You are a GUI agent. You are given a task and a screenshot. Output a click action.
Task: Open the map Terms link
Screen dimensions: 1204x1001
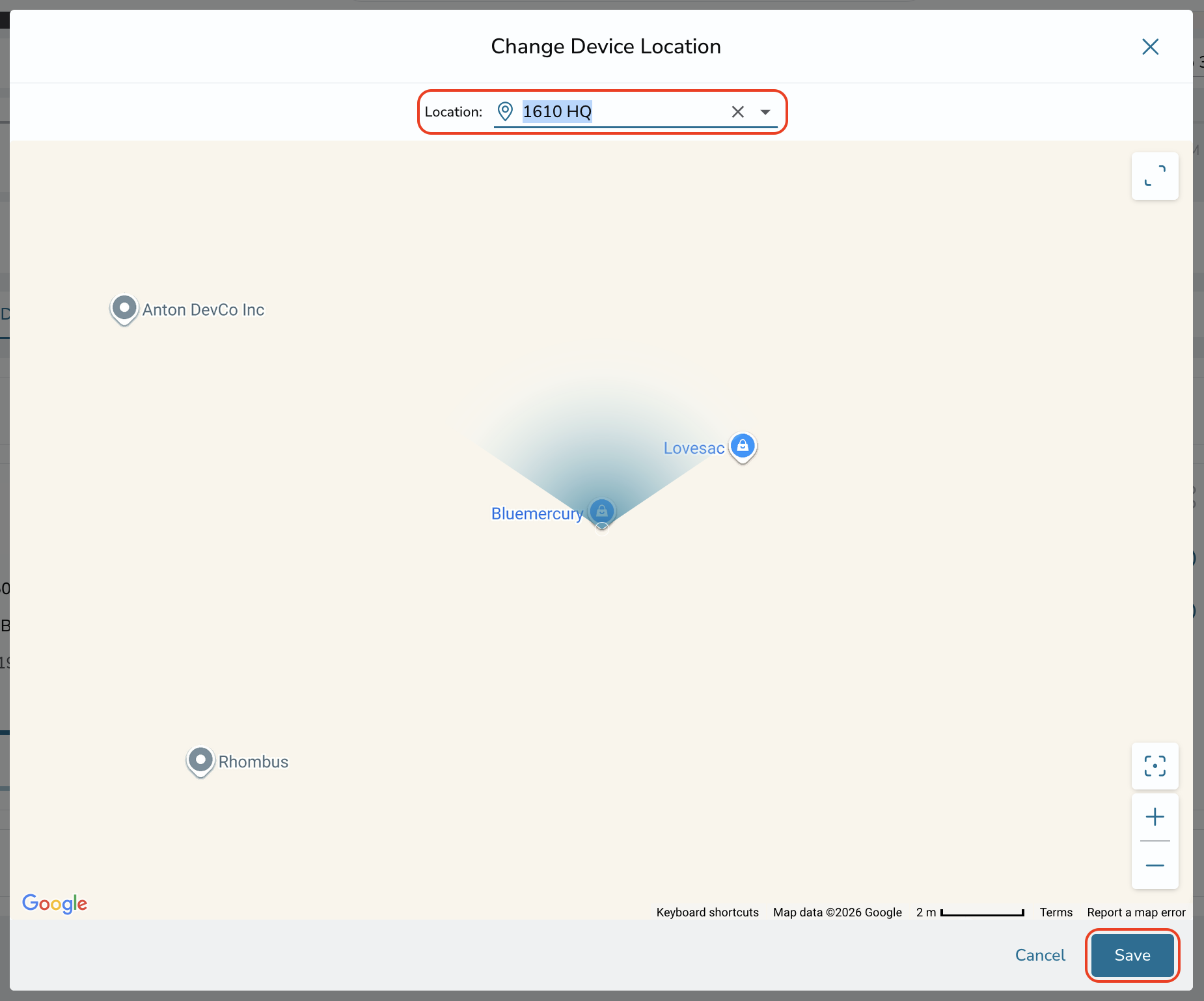pyautogui.click(x=1056, y=912)
